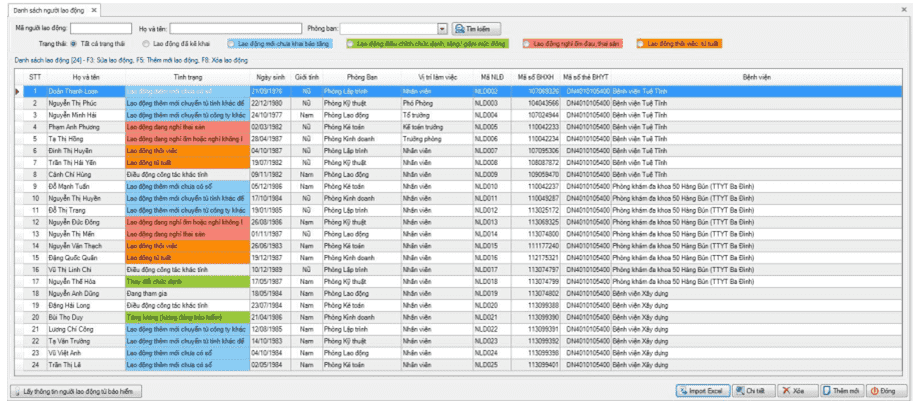Open Chi tiết details for selected worker
This screenshot has width=913, height=401.
click(x=753, y=390)
